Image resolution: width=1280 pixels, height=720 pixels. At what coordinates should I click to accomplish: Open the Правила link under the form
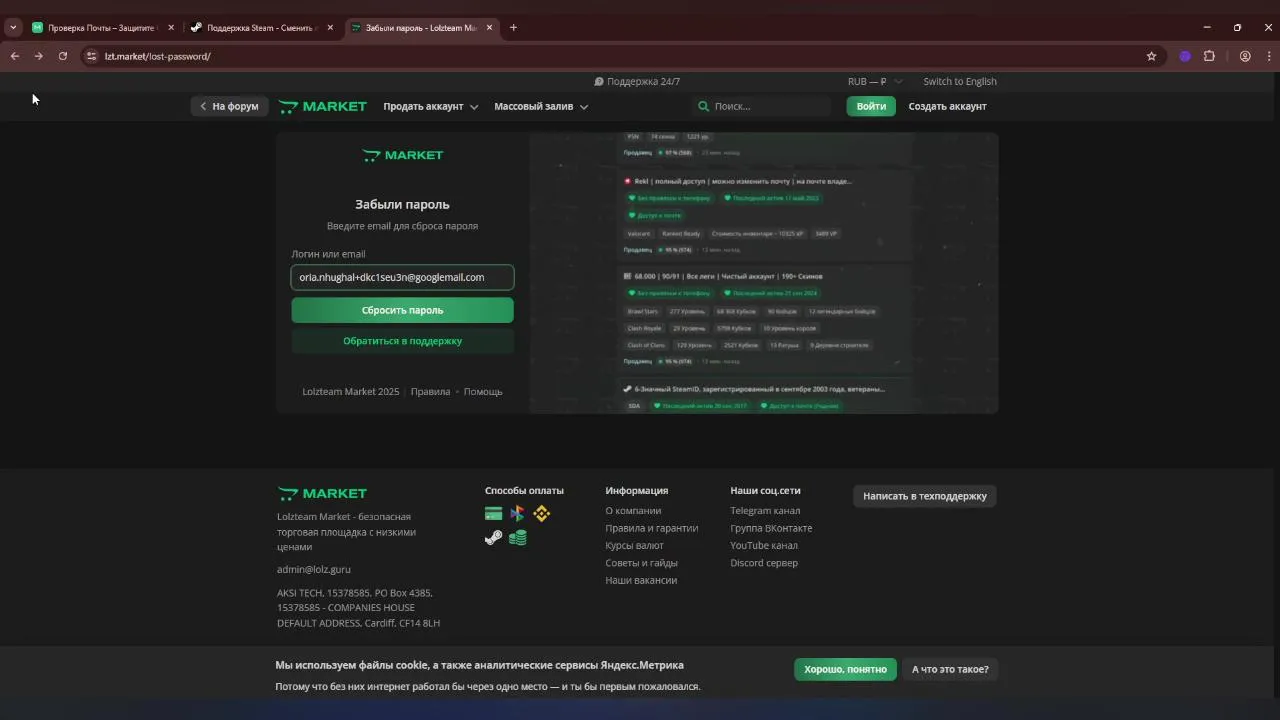430,391
